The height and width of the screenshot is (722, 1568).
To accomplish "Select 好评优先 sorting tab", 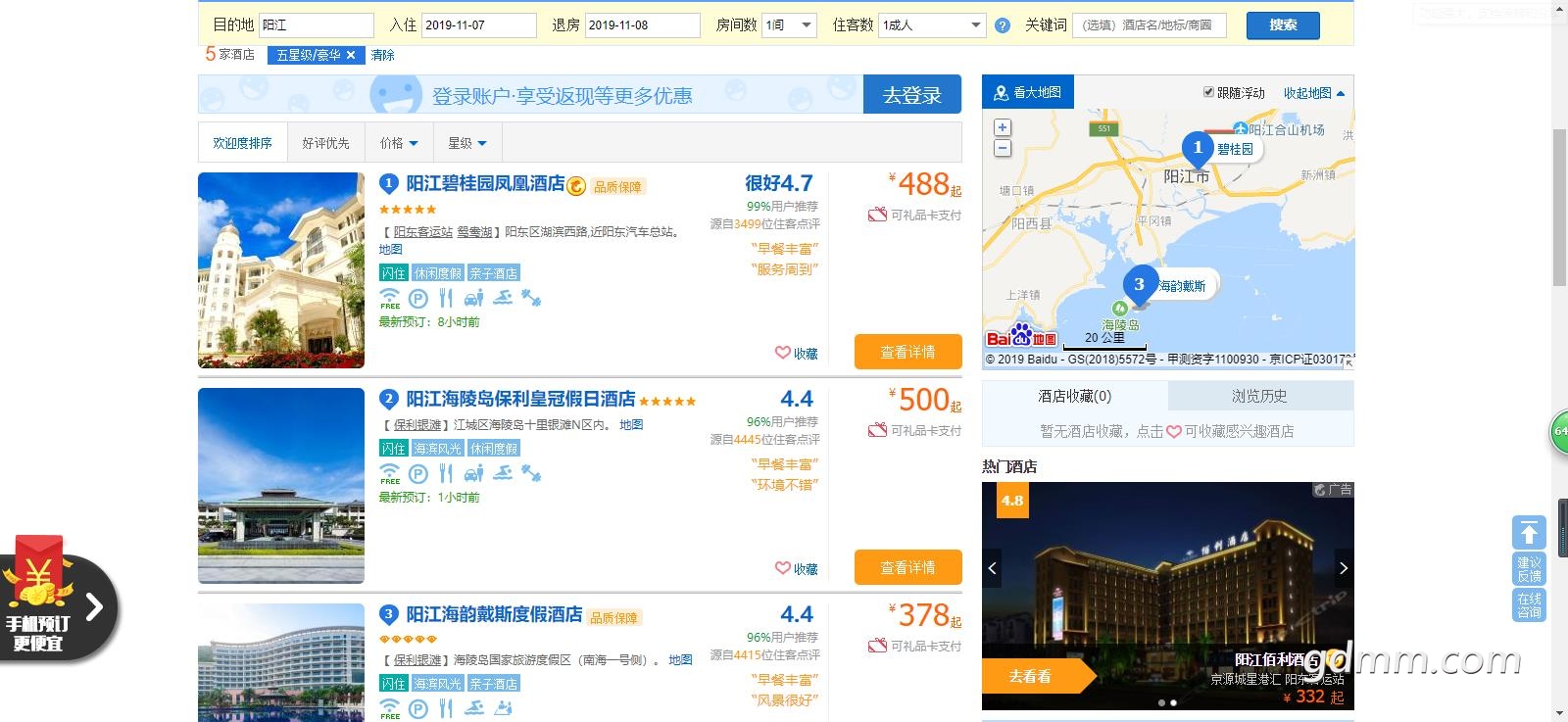I will (x=325, y=143).
